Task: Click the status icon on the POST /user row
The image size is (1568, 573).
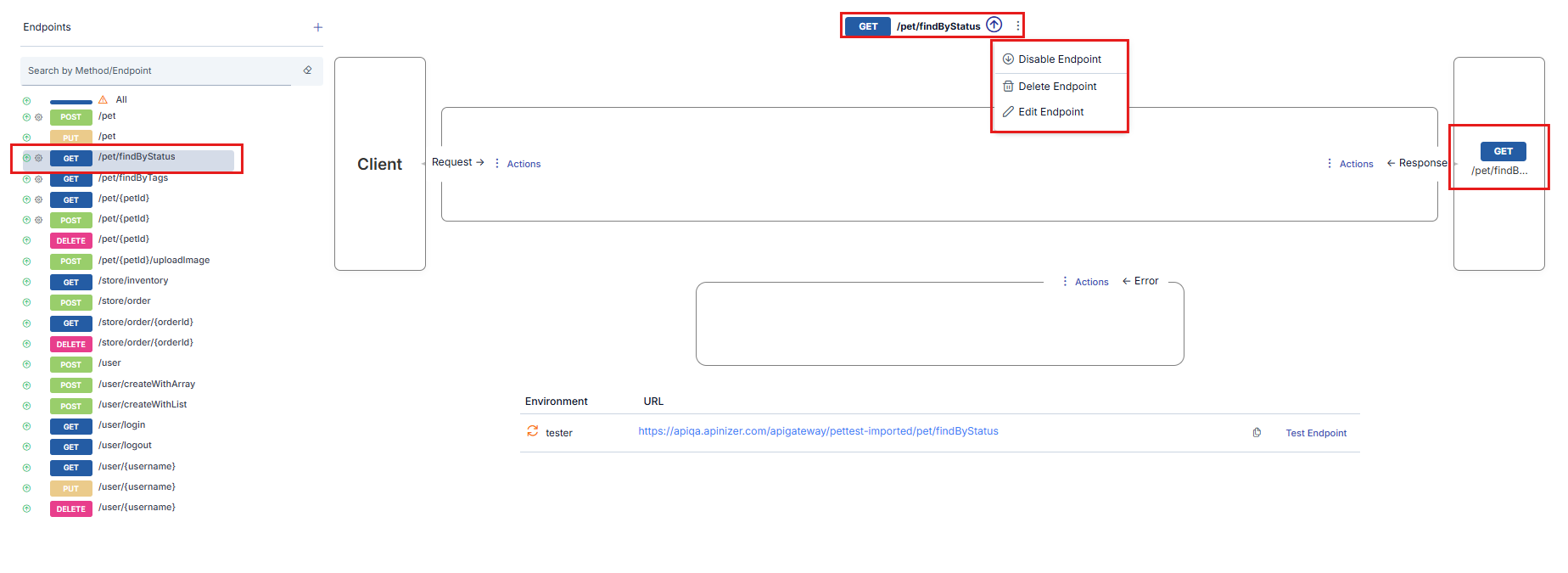Action: click(26, 364)
